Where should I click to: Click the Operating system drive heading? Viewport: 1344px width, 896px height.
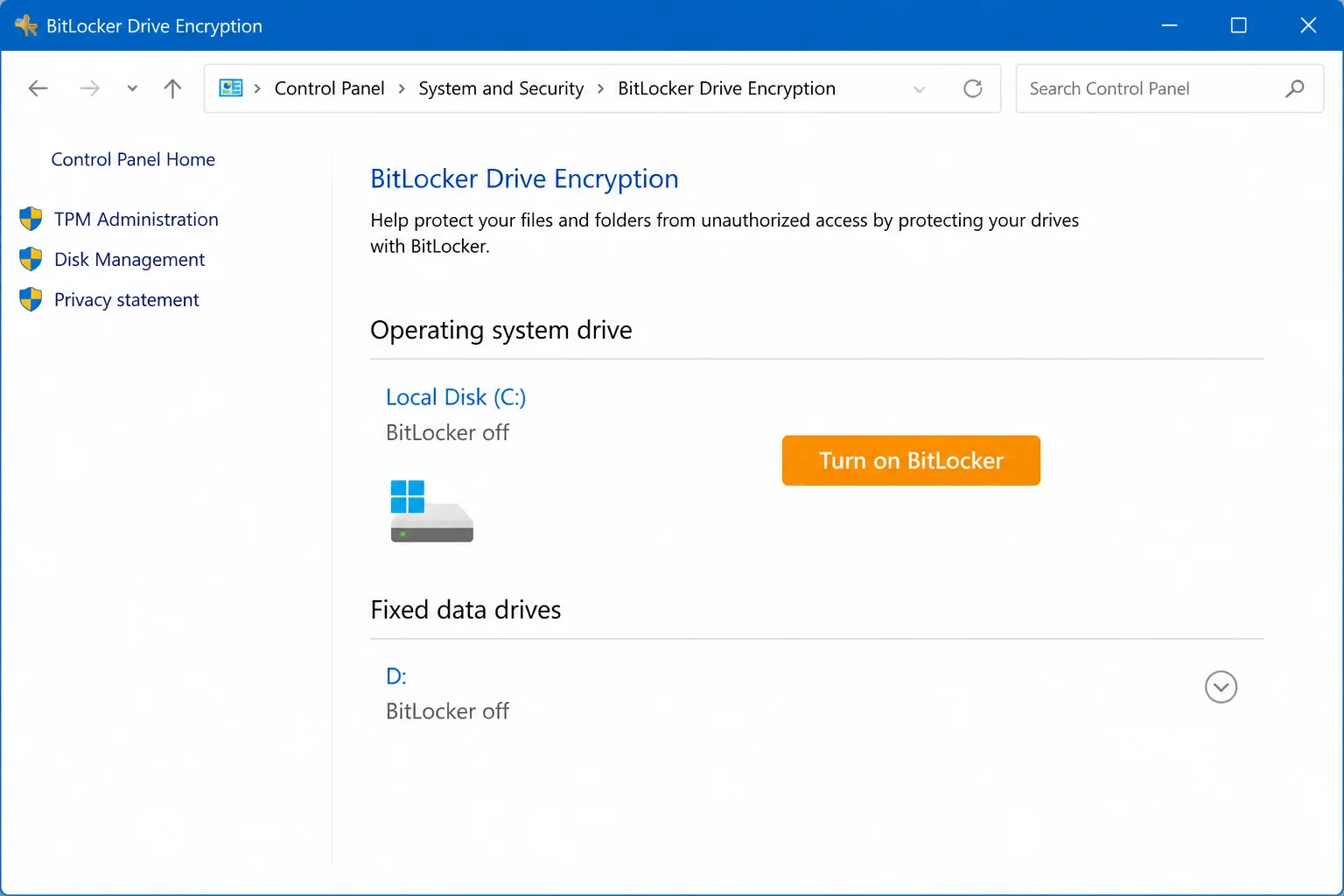point(500,330)
